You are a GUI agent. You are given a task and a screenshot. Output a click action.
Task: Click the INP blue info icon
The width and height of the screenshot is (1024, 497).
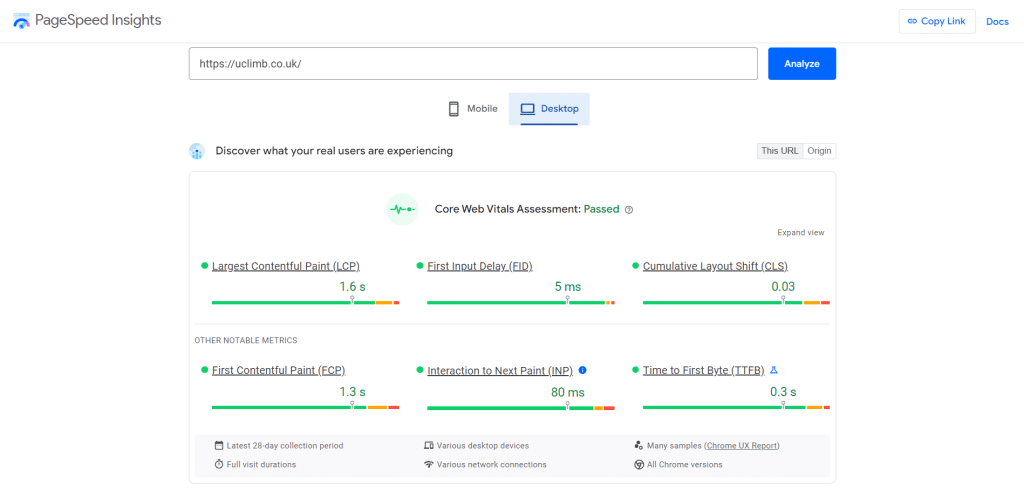pos(583,370)
